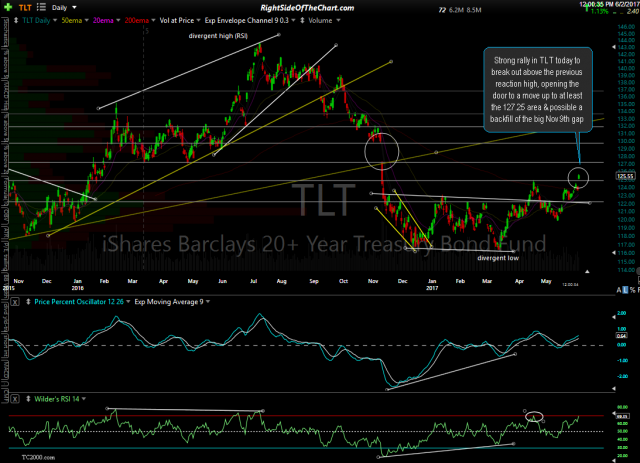The width and height of the screenshot is (640, 463).
Task: Click the 'divergent low' annotation
Action: pyautogui.click(x=498, y=258)
